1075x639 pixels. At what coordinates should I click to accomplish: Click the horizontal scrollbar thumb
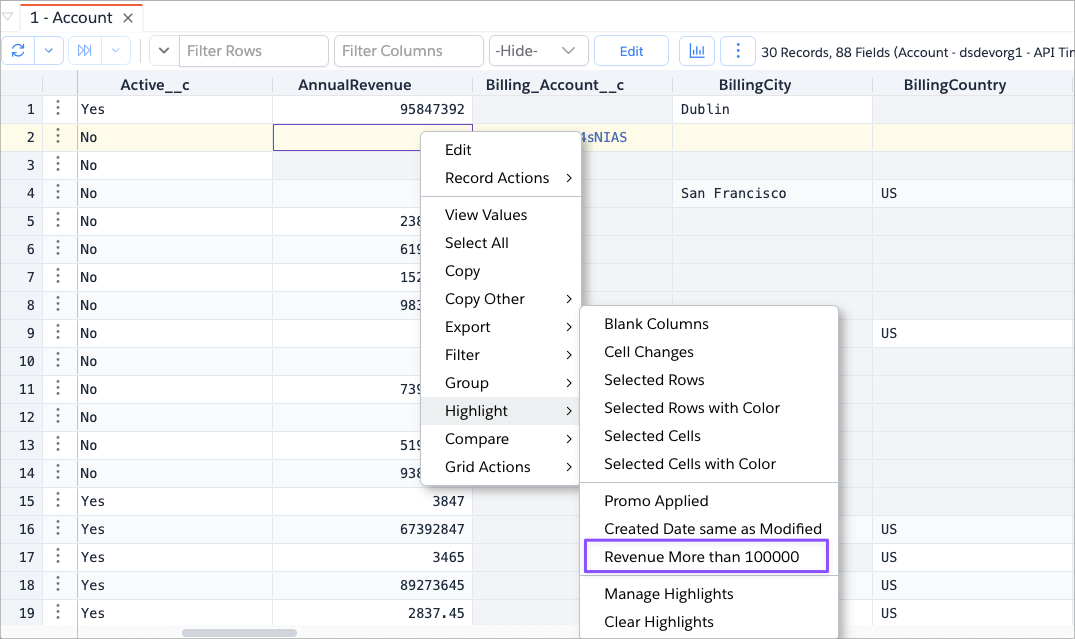(239, 633)
